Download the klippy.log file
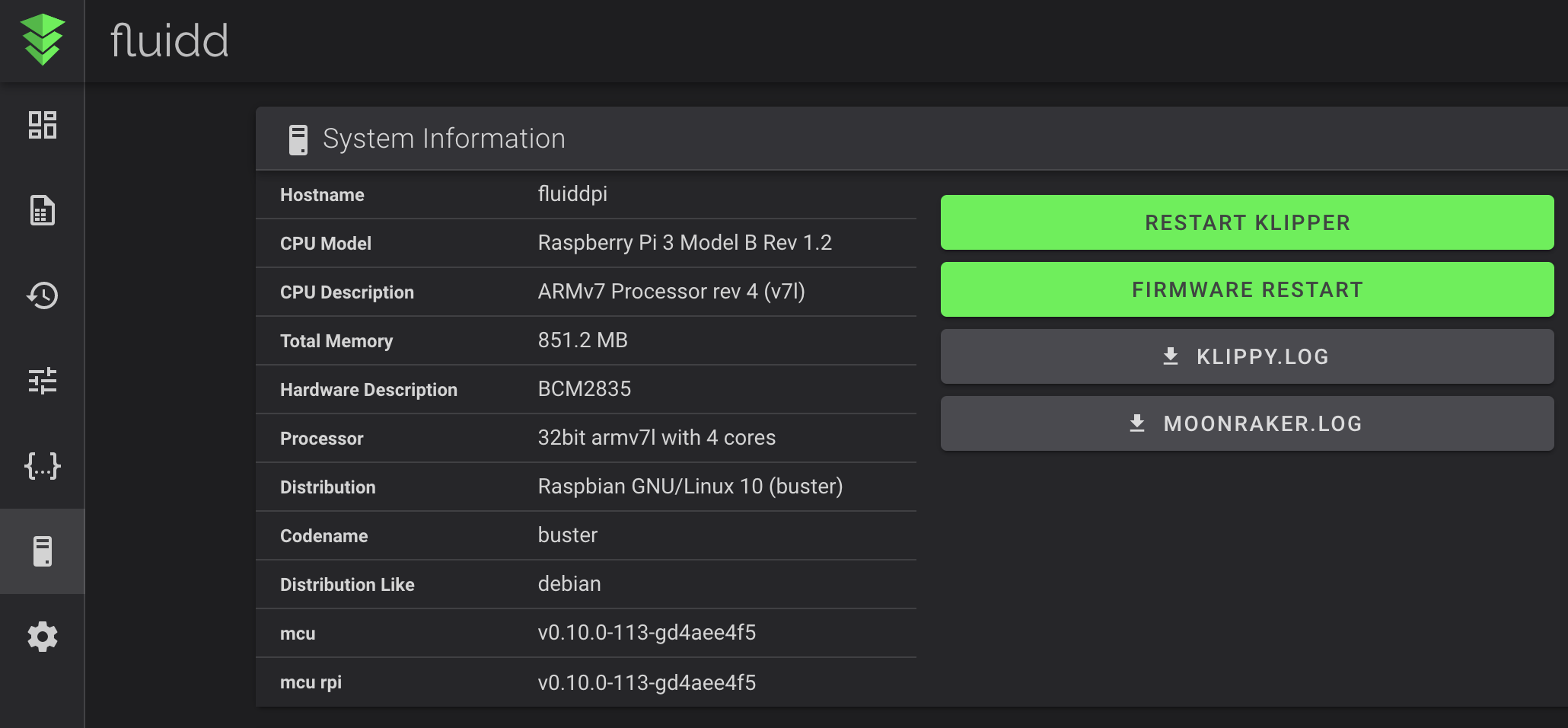 (x=1247, y=356)
